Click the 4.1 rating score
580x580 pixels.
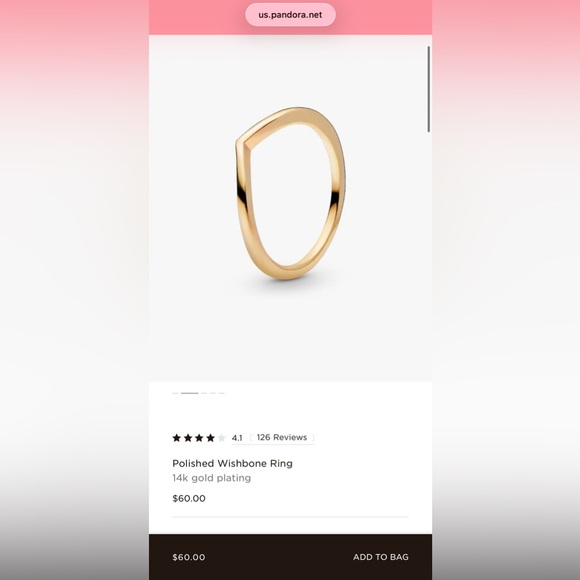point(237,438)
